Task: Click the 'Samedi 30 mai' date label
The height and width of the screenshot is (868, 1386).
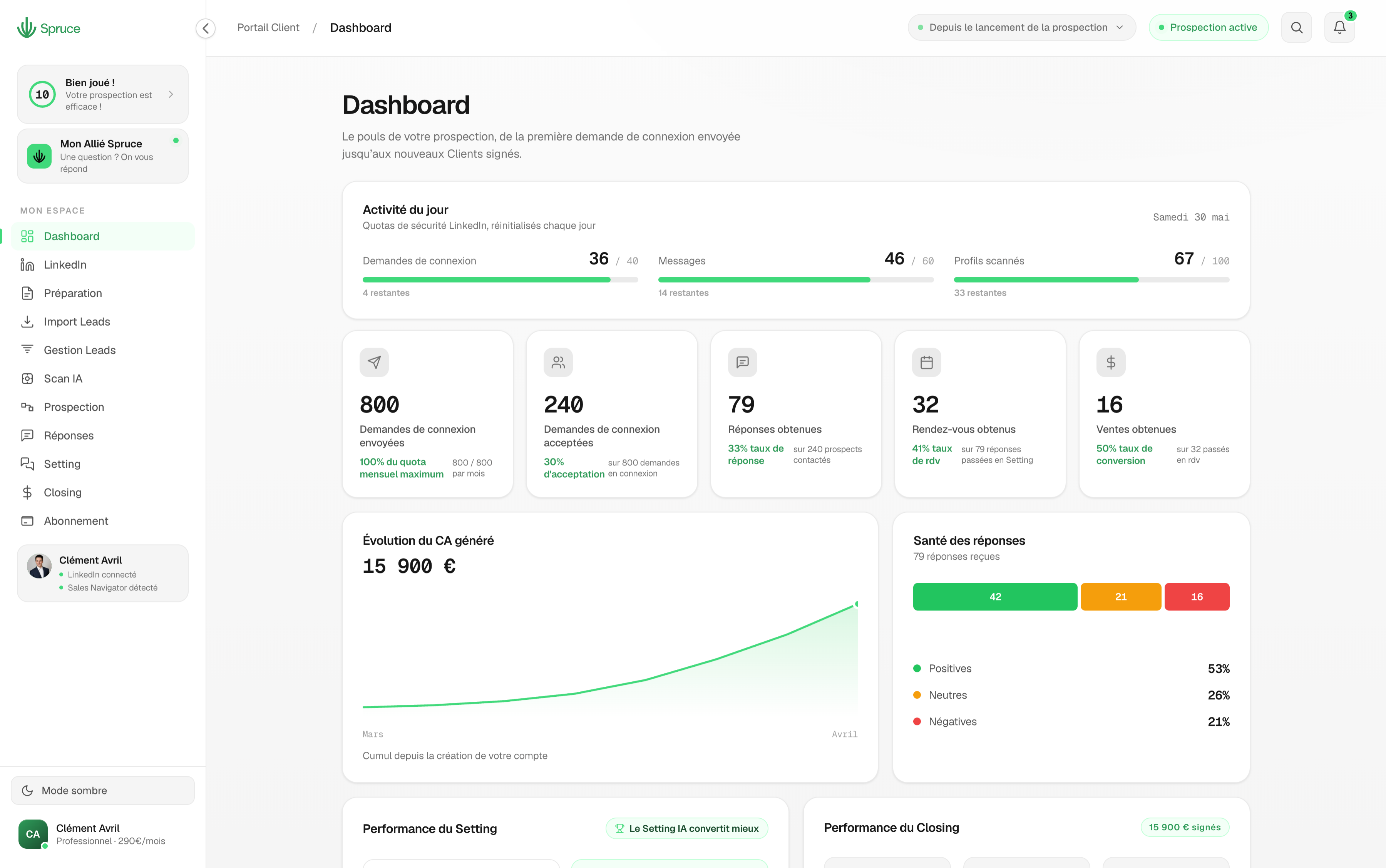Action: point(1191,217)
